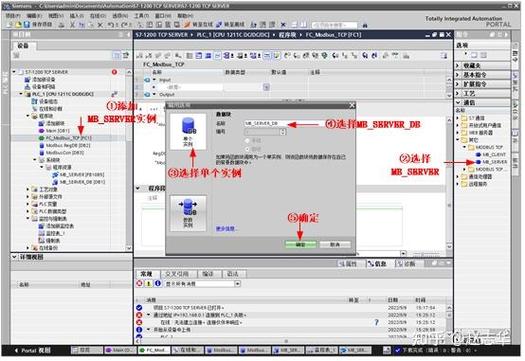525x361 pixels.
Task: Click the delete X toolbar icon
Action: click(x=100, y=24)
